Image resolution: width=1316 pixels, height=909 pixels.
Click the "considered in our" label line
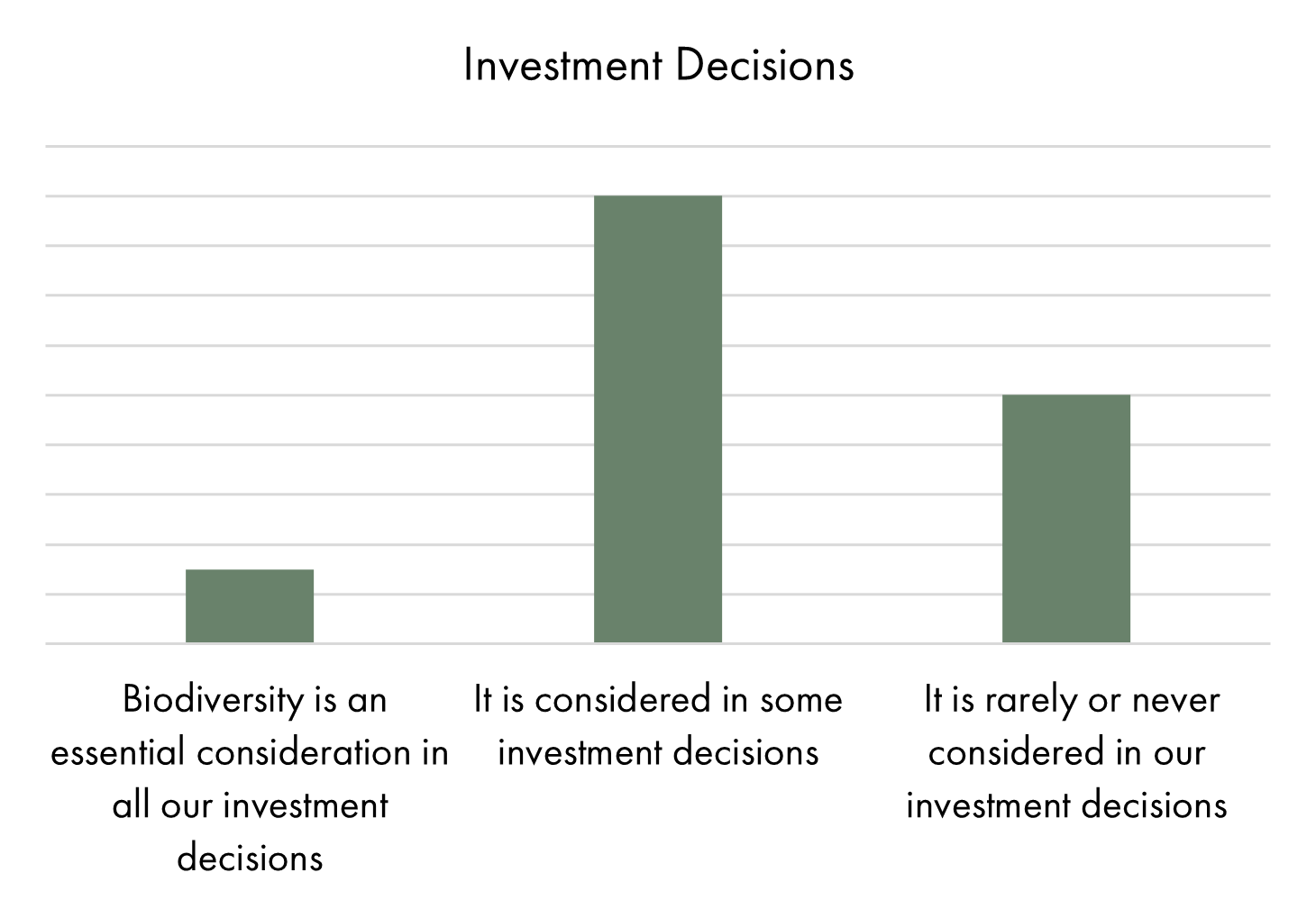(1066, 752)
